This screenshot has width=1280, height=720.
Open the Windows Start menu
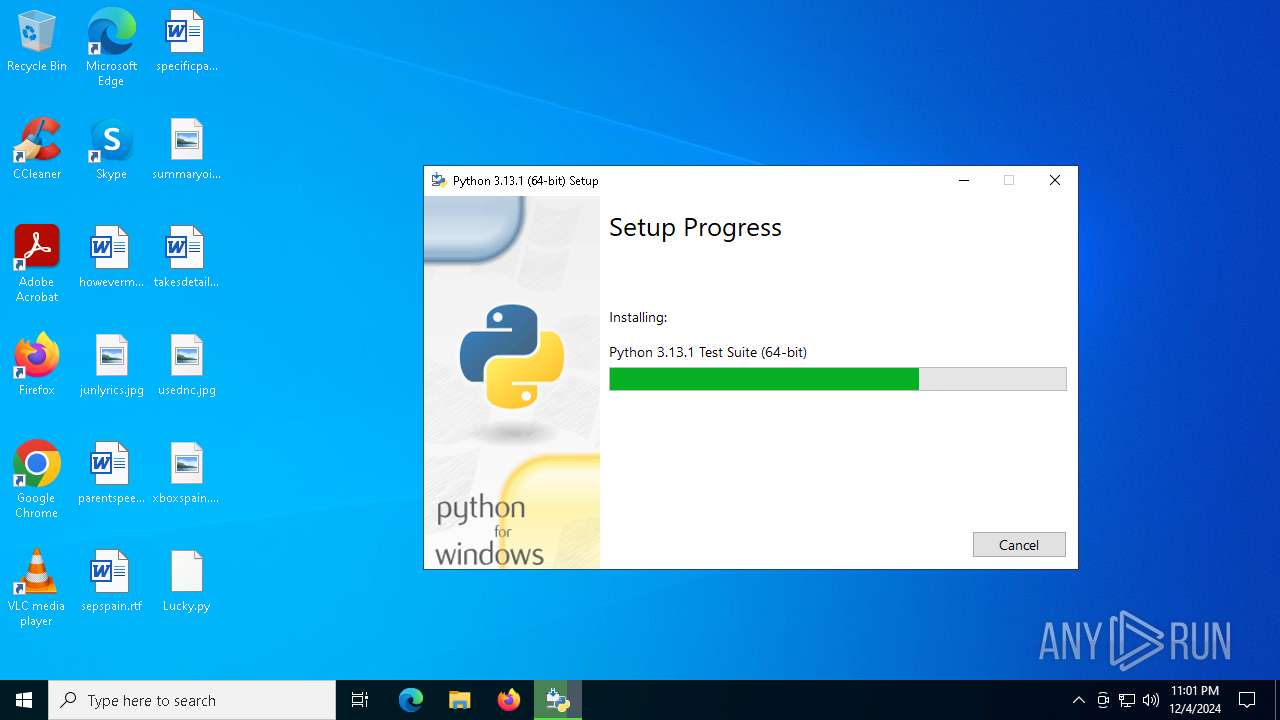coord(24,700)
